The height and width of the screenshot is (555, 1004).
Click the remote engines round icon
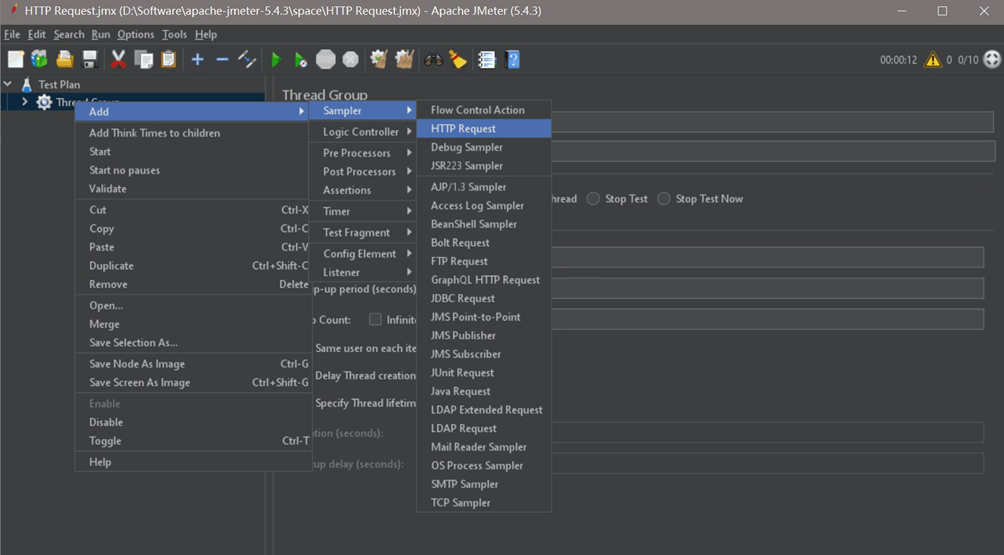[x=991, y=60]
